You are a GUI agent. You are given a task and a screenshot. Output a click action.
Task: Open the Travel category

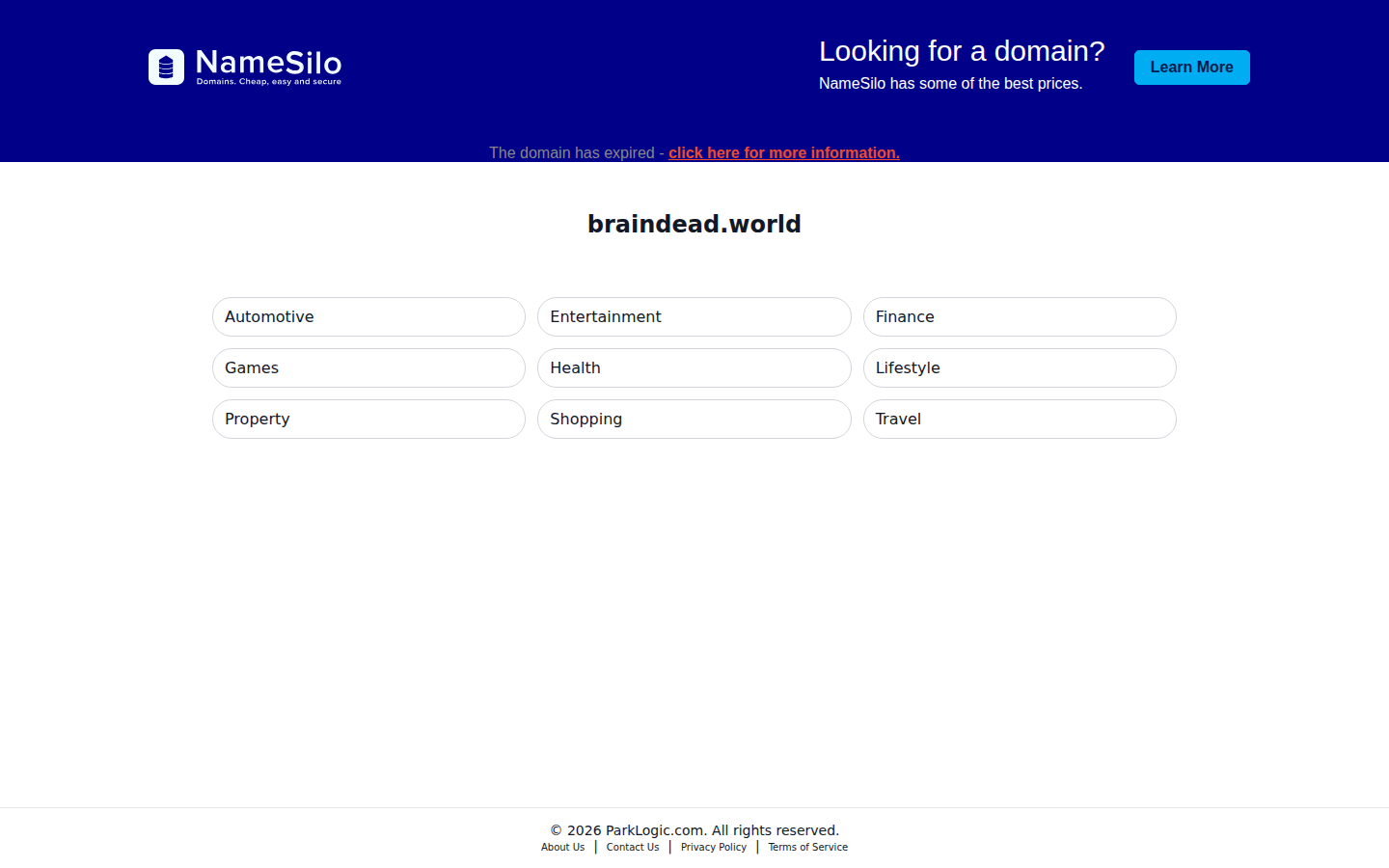pos(1020,419)
